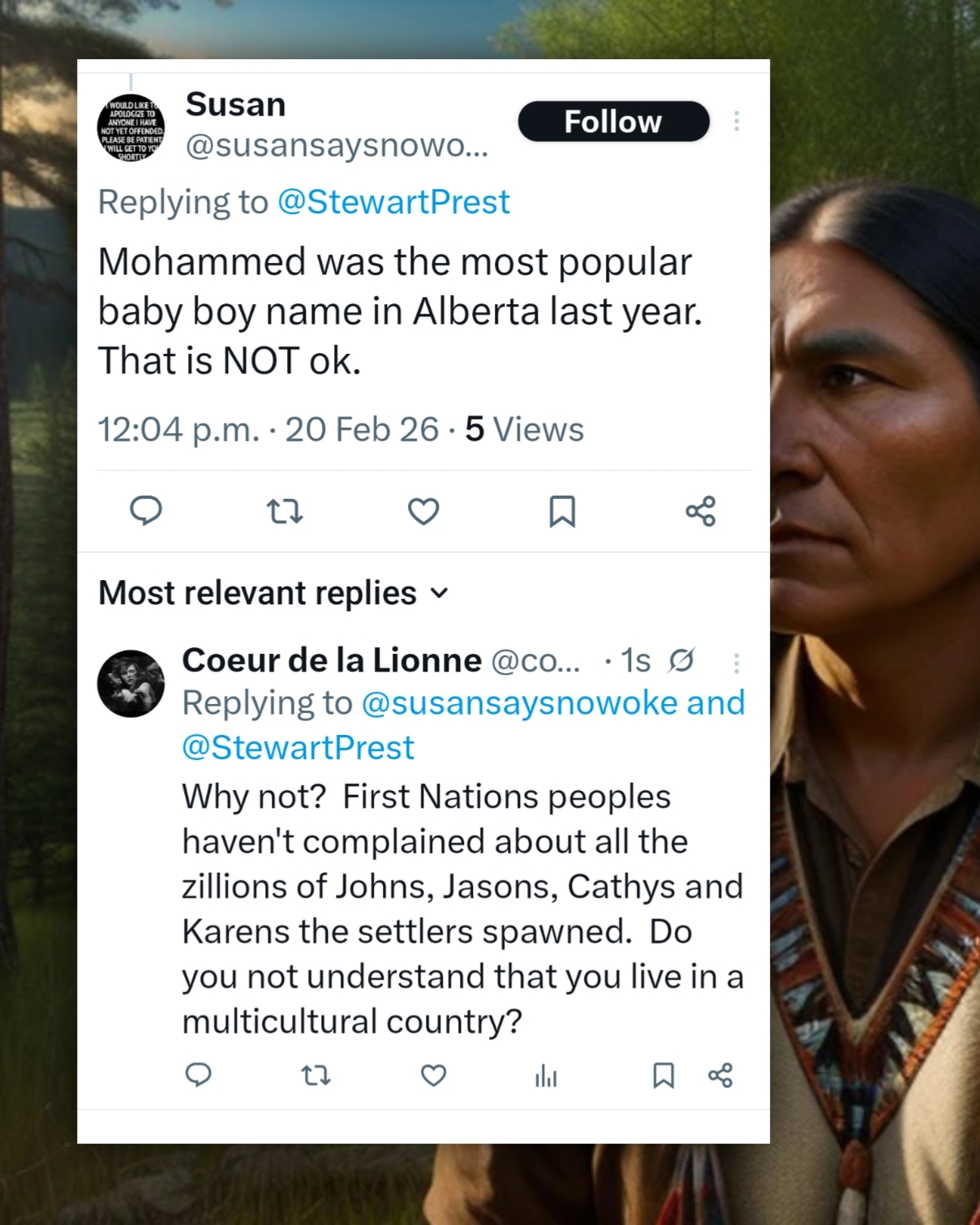Follow Susan's account
The image size is (980, 1225).
click(x=613, y=122)
